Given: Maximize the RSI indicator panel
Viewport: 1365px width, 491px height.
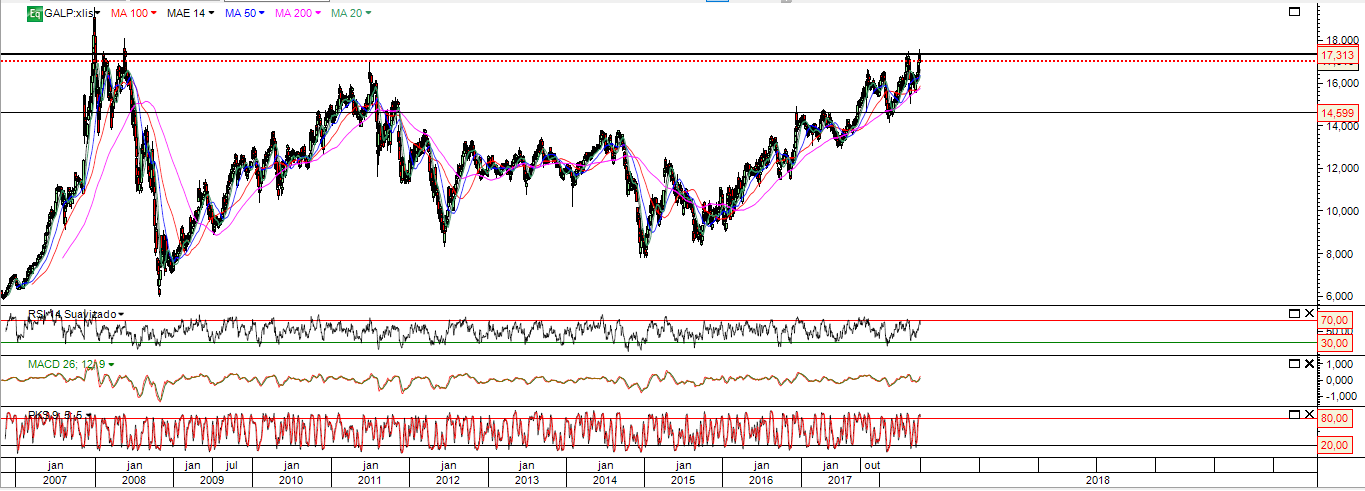Looking at the screenshot, I should coord(1294,313).
